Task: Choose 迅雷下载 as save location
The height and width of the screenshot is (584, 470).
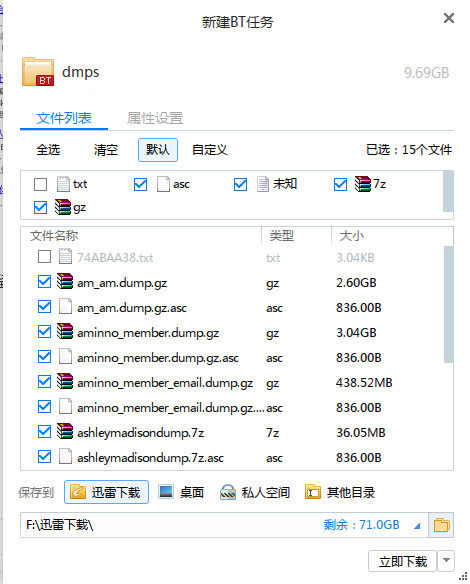Action: (107, 492)
